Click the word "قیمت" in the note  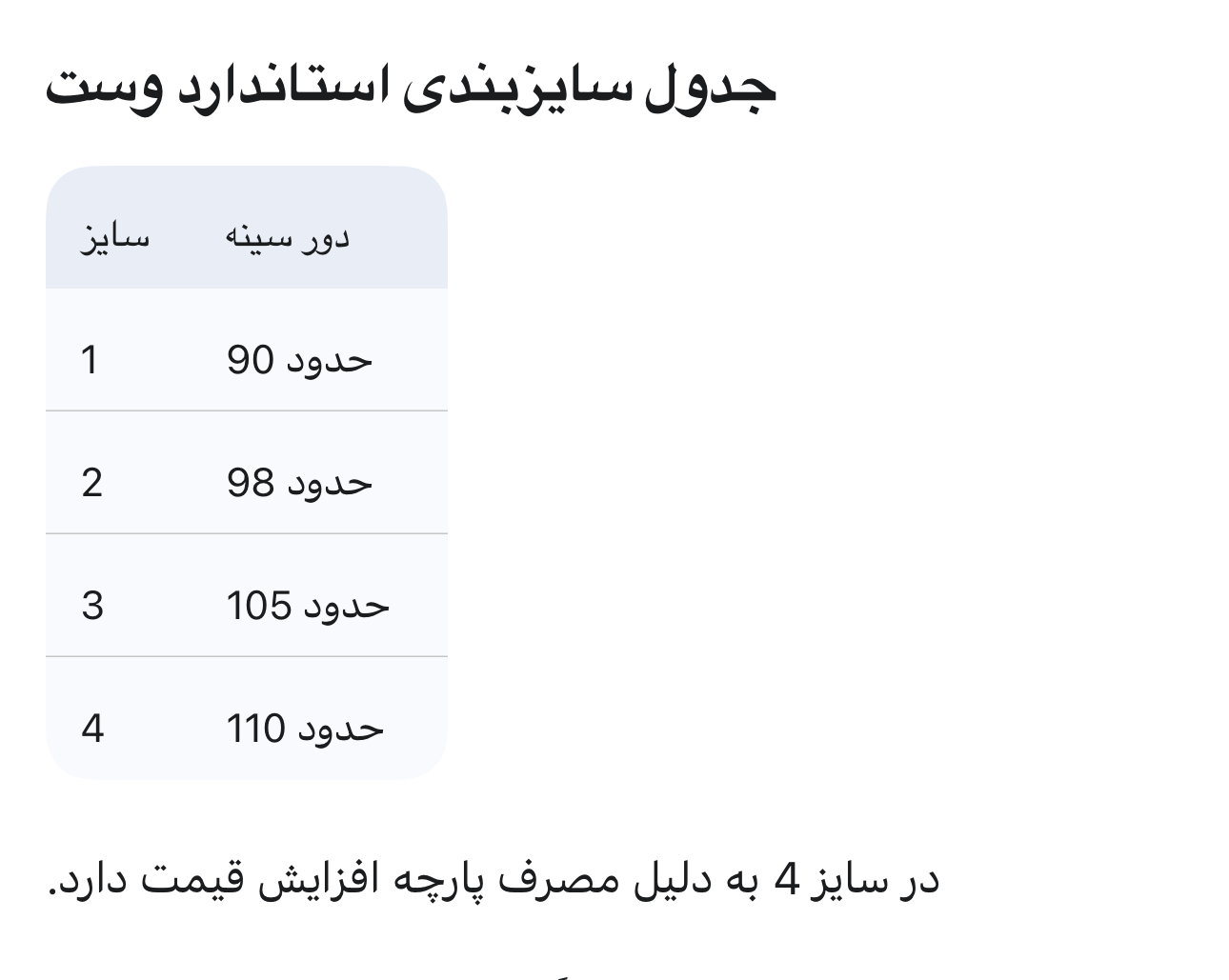[181, 880]
